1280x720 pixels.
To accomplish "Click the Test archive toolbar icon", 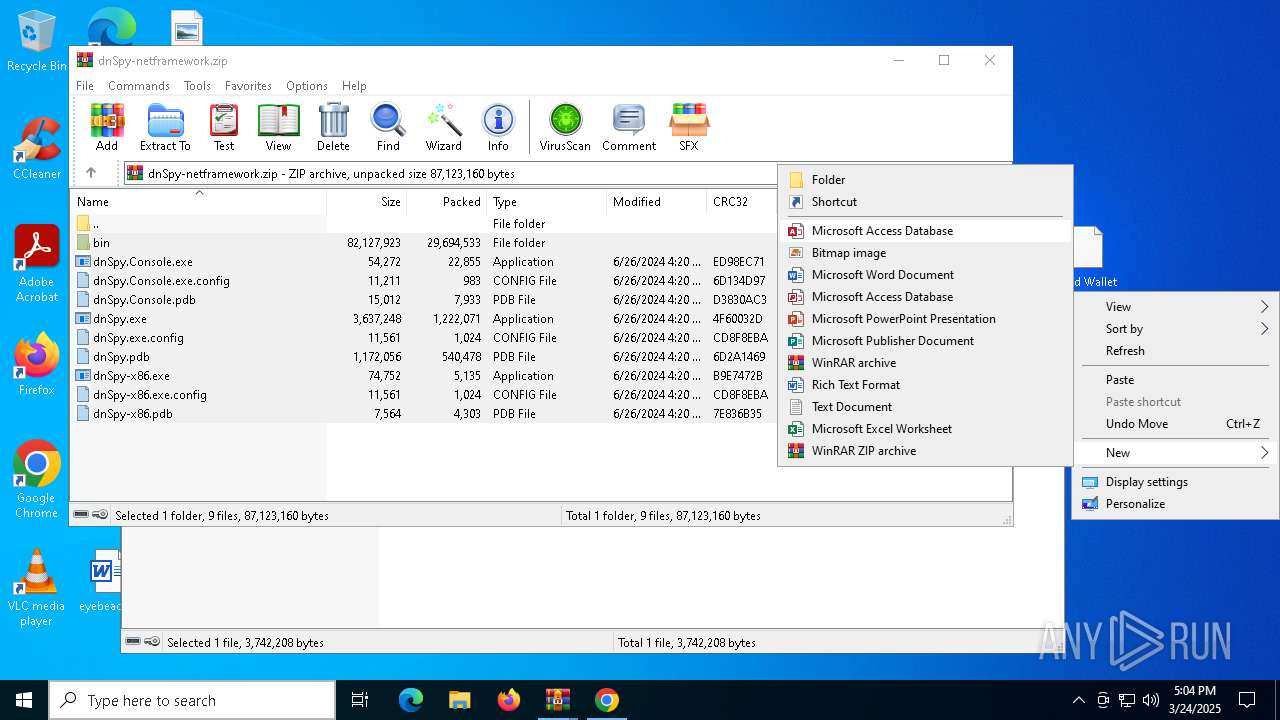I will (224, 127).
